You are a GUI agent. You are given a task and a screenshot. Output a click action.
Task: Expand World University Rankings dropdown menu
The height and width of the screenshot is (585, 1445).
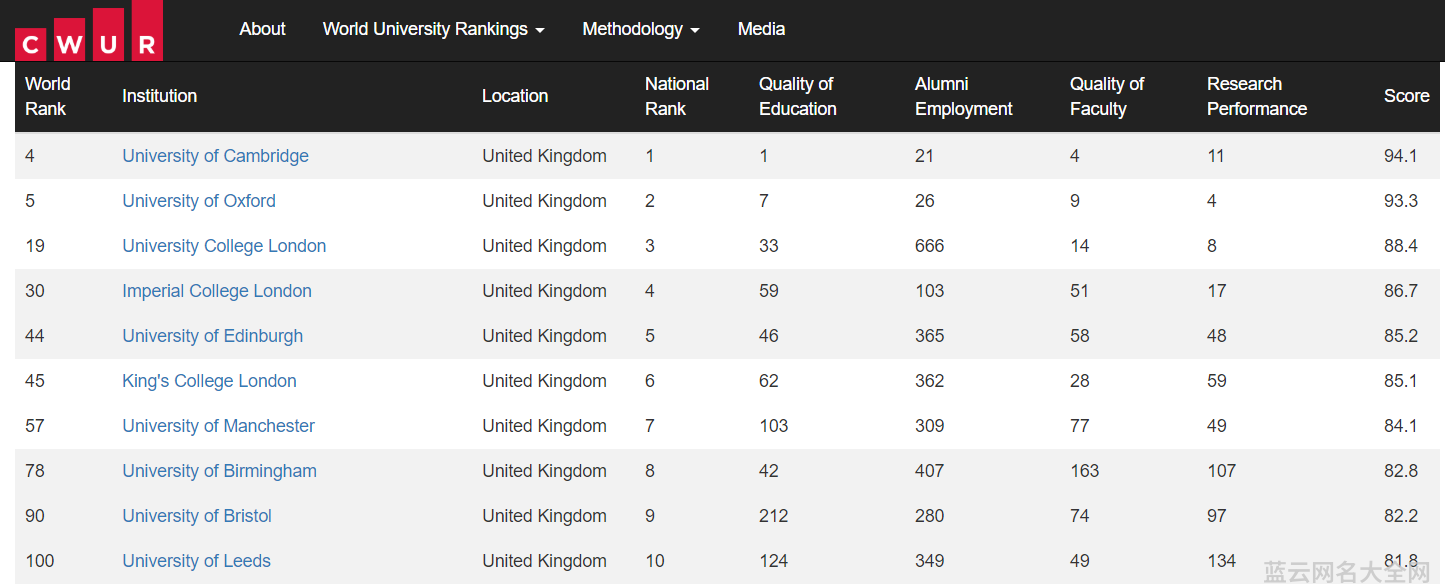click(433, 29)
